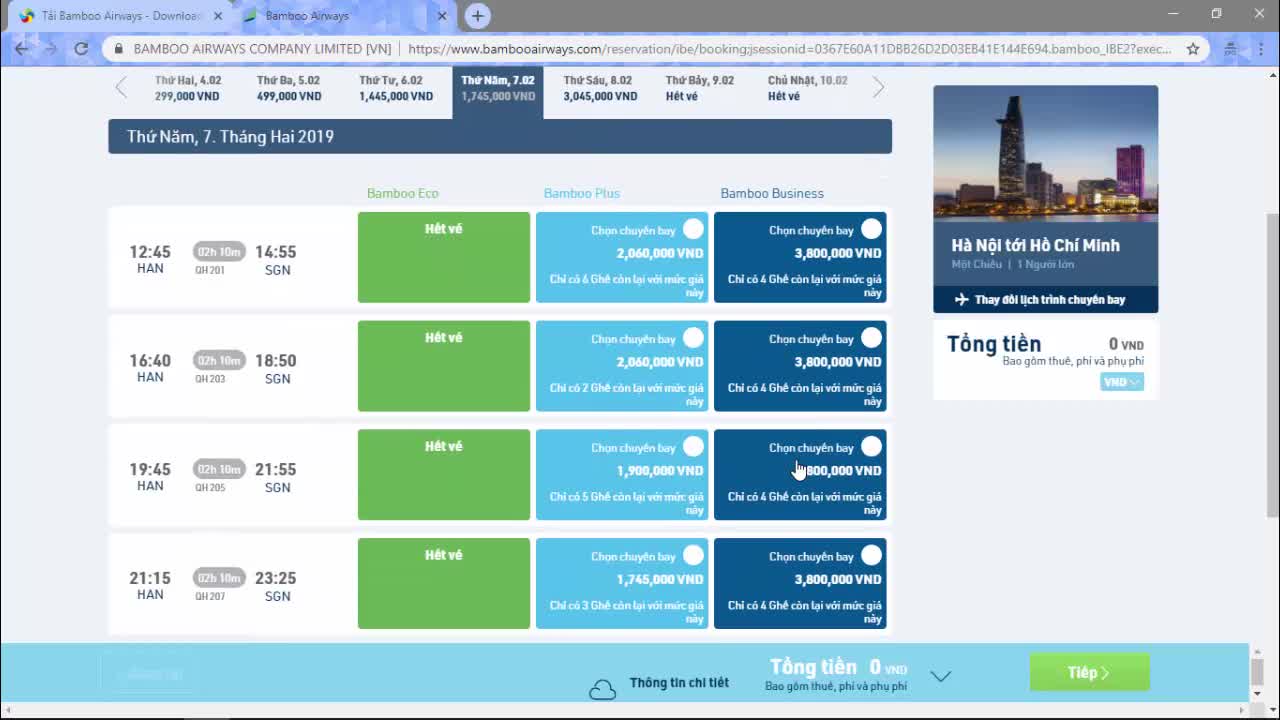Click the Hồ Chí Minh city photo
Image resolution: width=1280 pixels, height=720 pixels.
(x=1045, y=153)
